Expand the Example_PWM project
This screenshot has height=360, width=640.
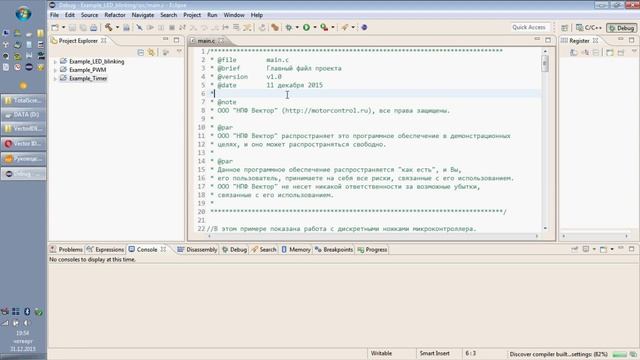click(x=56, y=70)
